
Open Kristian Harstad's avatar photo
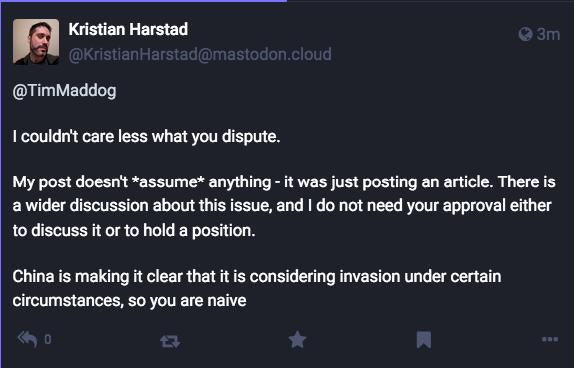pyautogui.click(x=36, y=42)
